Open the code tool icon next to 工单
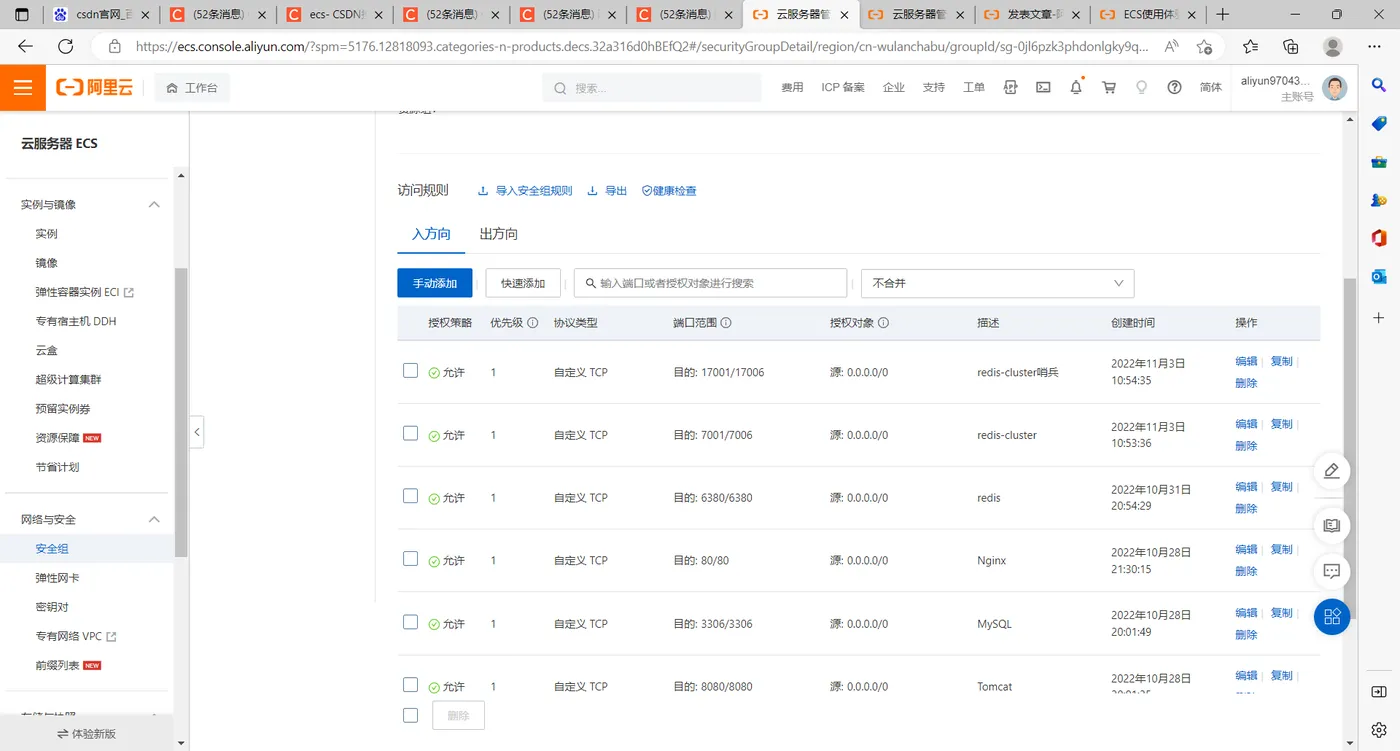Image resolution: width=1400 pixels, height=751 pixels. tap(1010, 88)
